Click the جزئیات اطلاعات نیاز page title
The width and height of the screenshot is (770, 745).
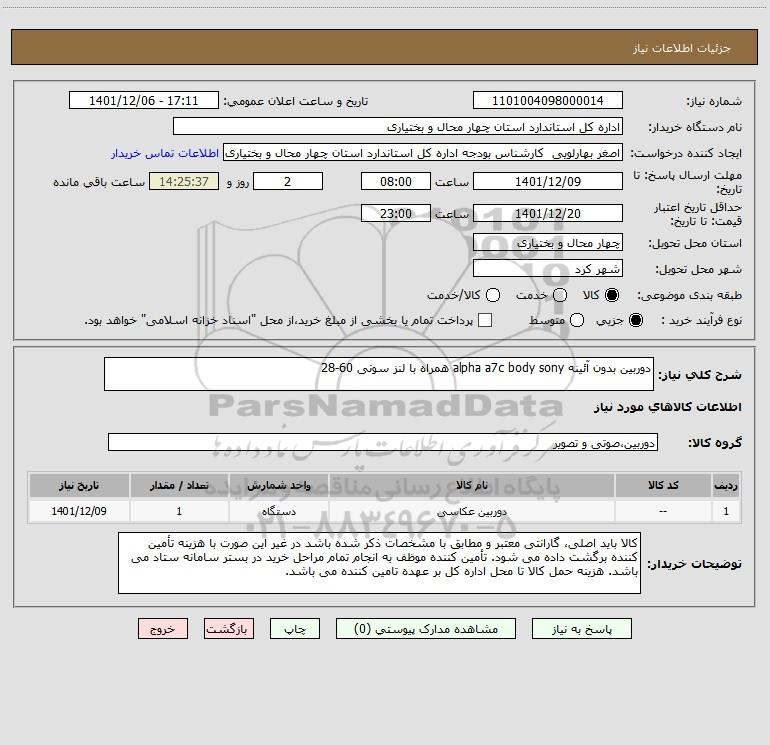pos(682,48)
